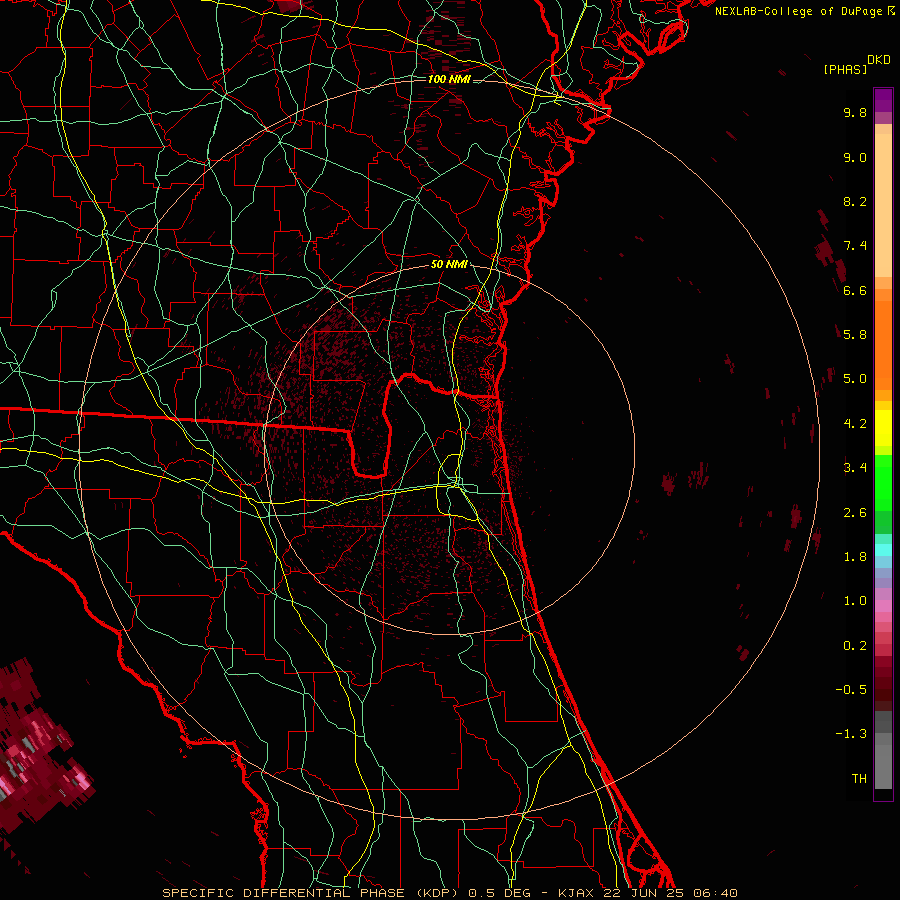Click the 06:40 timestamp
Viewport: 900px width, 900px height.
(715, 893)
